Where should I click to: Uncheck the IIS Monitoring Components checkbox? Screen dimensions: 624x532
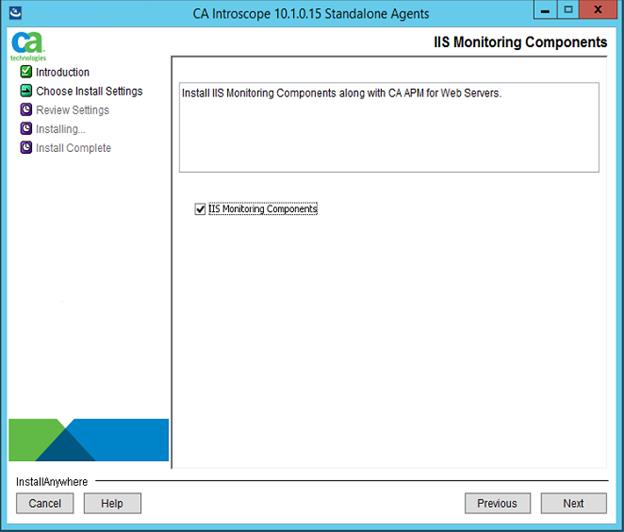pyautogui.click(x=200, y=209)
